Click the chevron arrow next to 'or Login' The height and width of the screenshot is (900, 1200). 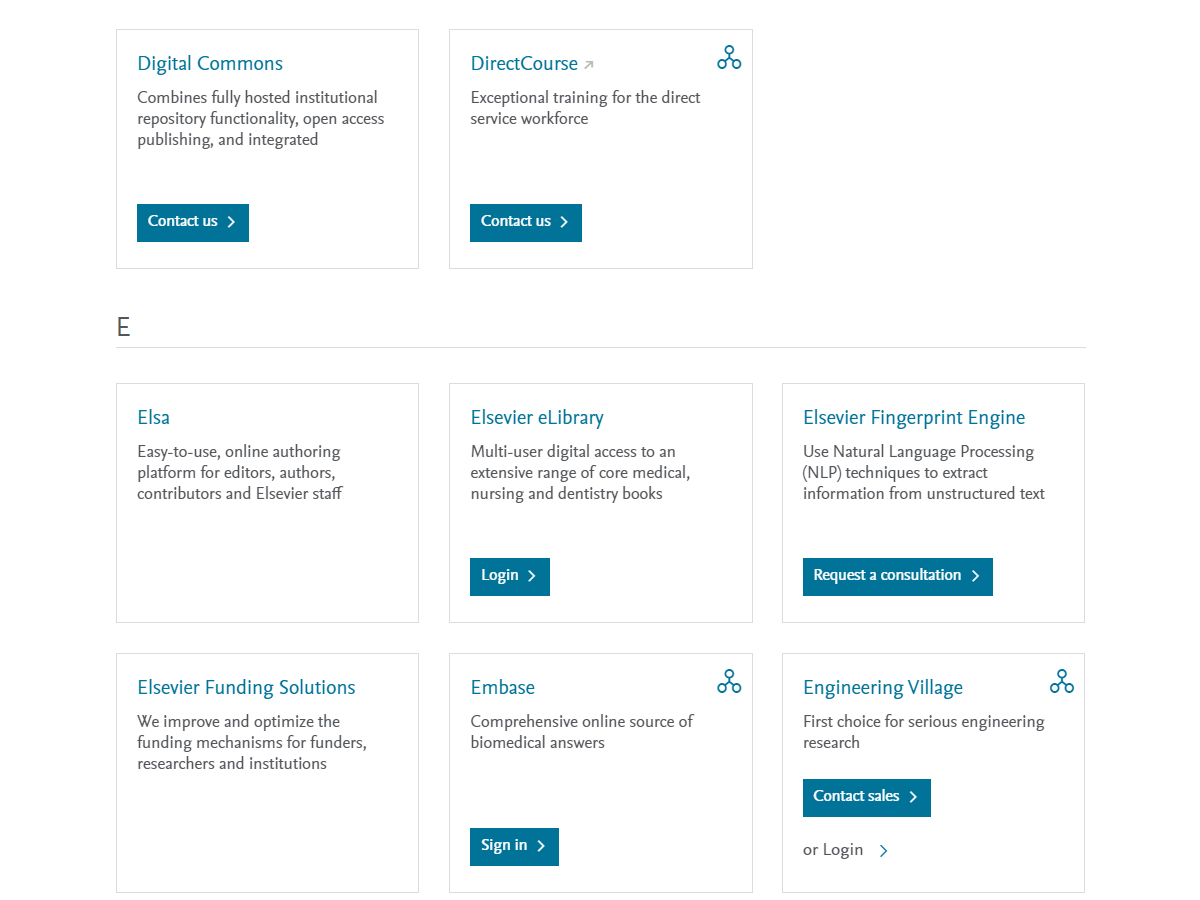coord(883,851)
